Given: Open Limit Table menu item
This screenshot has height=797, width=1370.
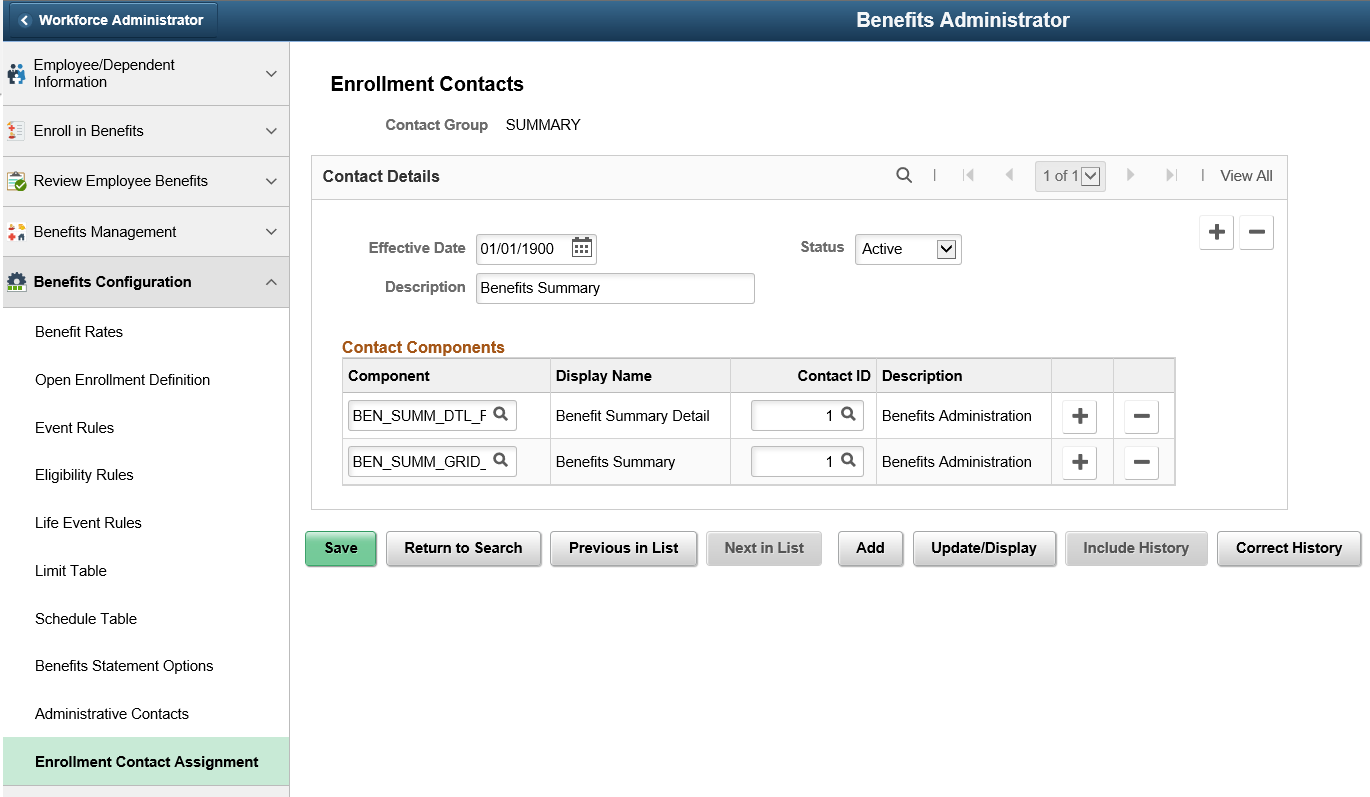Looking at the screenshot, I should (71, 571).
